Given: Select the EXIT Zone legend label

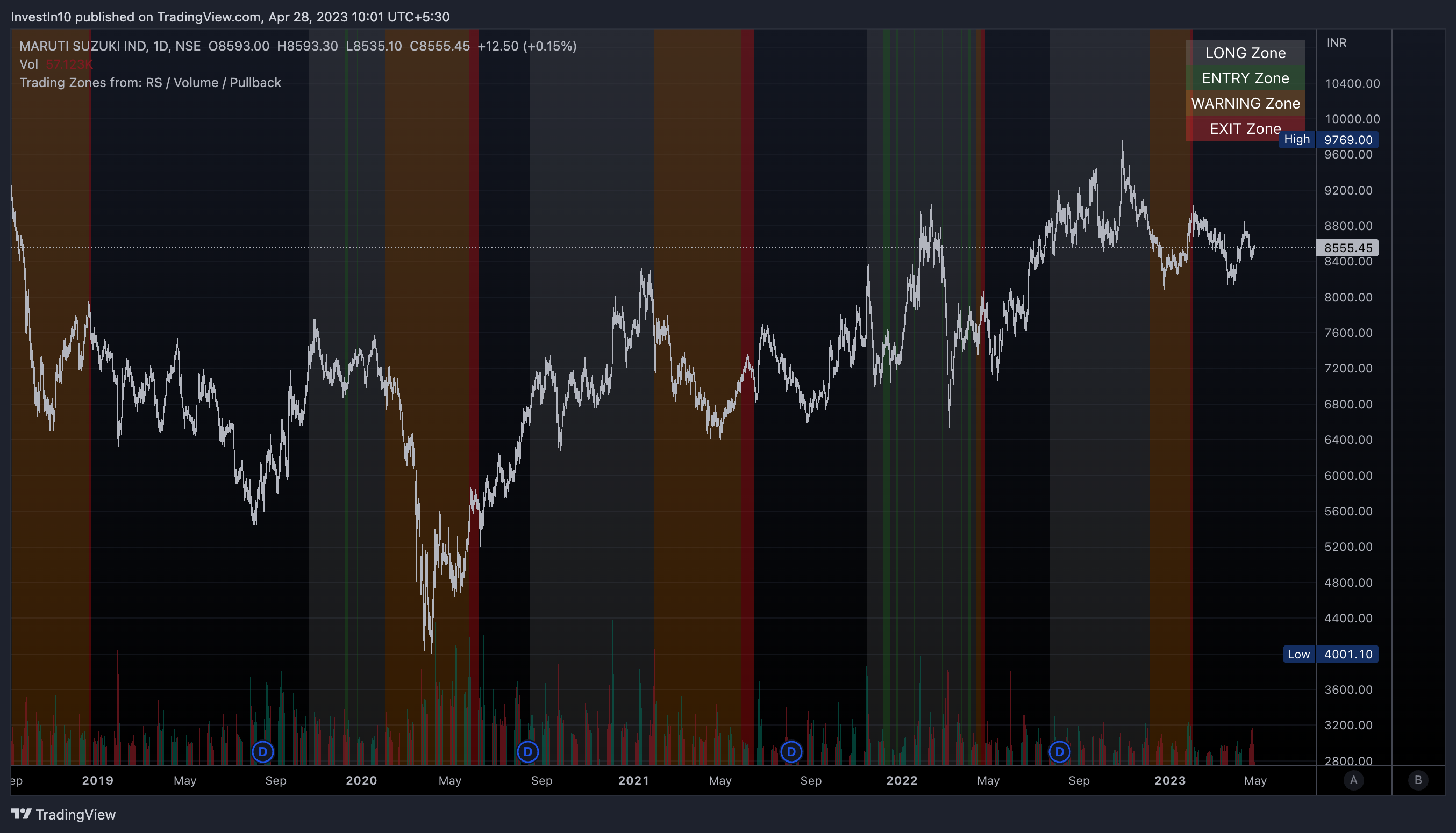Looking at the screenshot, I should click(1245, 128).
